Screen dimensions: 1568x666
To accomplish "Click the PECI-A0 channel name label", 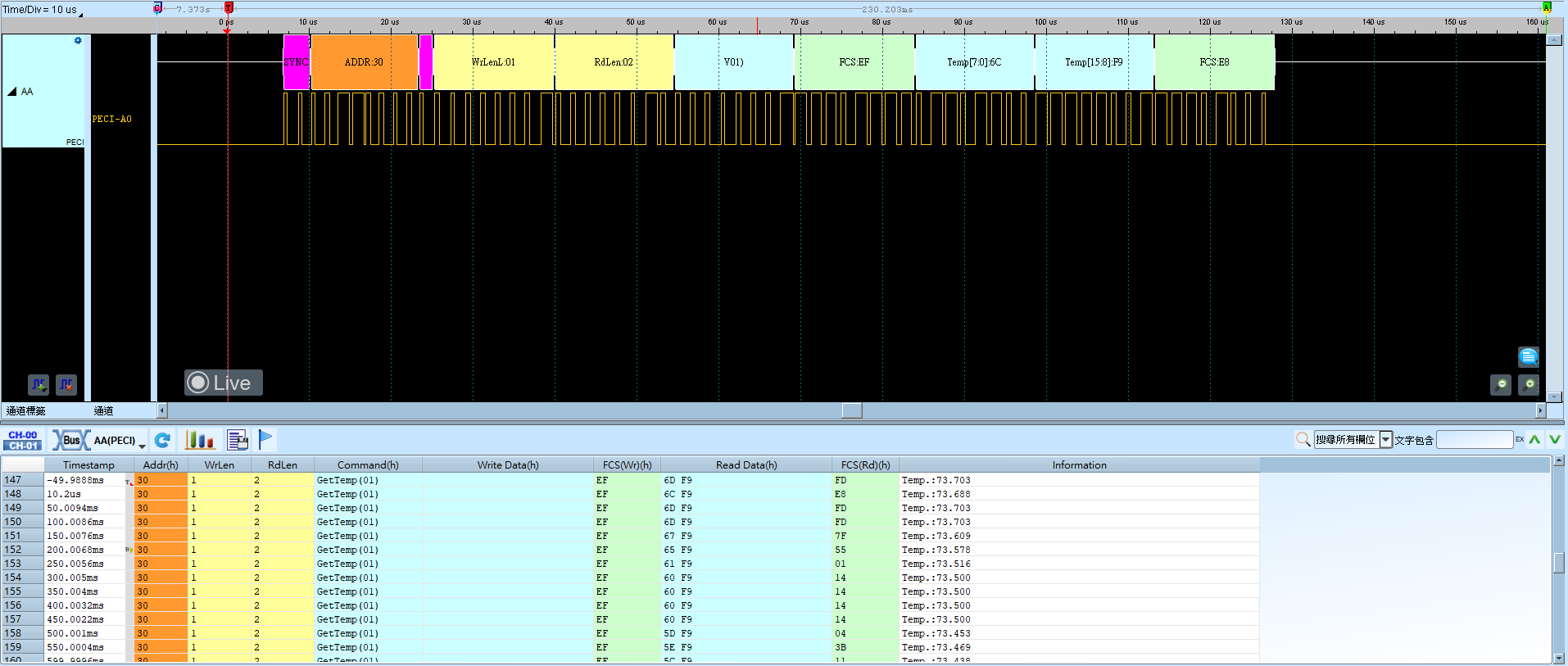I will (111, 119).
